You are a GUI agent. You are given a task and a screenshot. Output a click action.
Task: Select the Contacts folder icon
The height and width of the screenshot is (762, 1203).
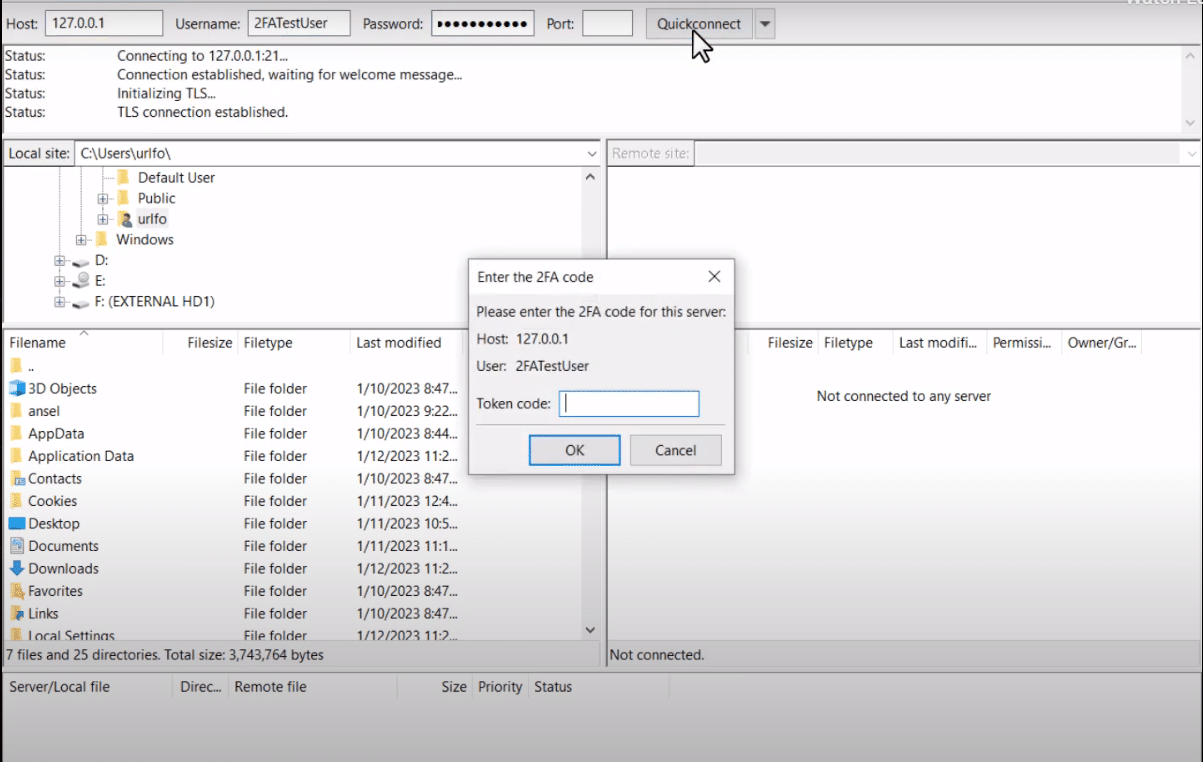pyautogui.click(x=16, y=478)
